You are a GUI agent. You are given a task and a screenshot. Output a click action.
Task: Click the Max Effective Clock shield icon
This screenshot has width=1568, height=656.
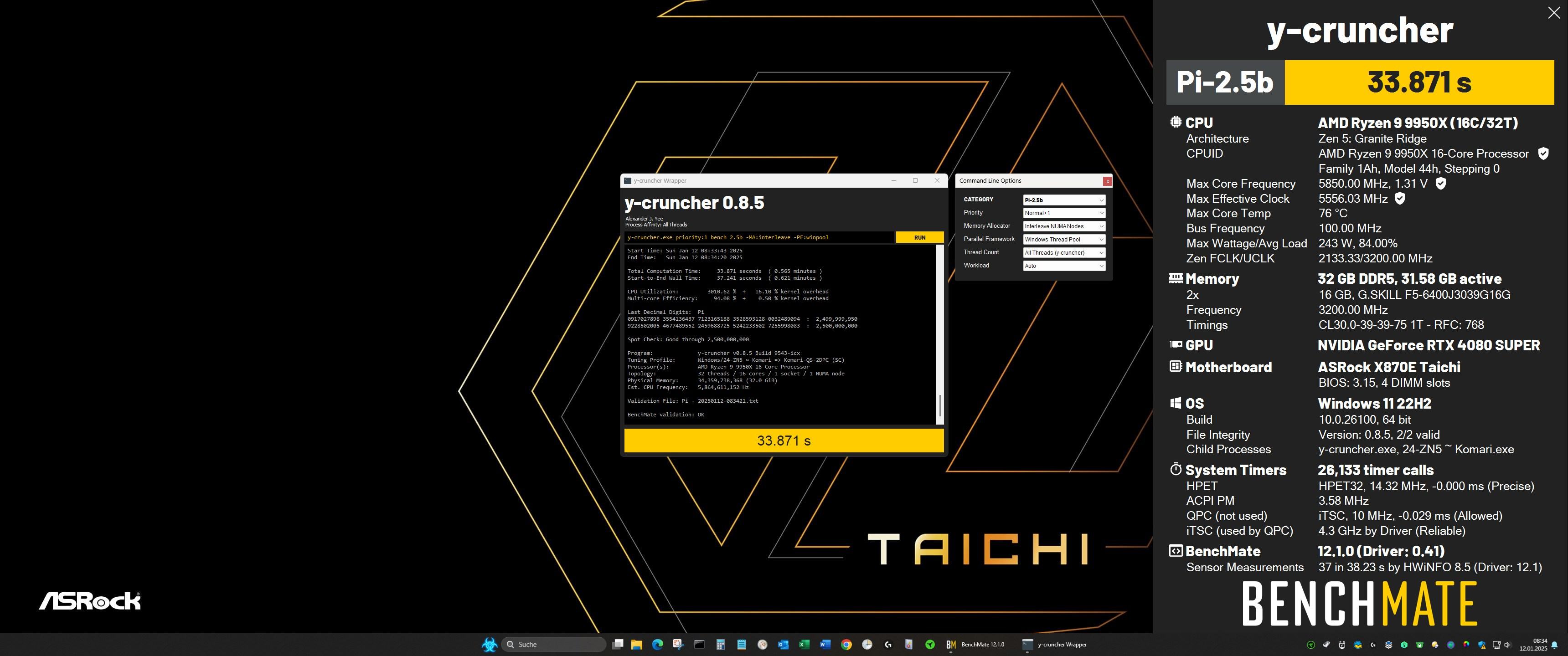point(1399,198)
